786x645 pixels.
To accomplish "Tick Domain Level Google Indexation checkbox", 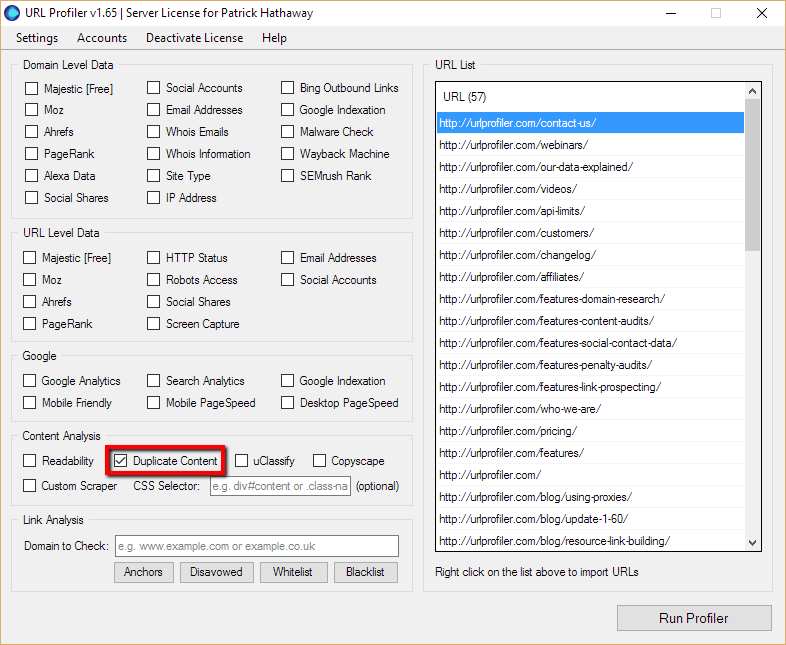I will click(x=287, y=110).
